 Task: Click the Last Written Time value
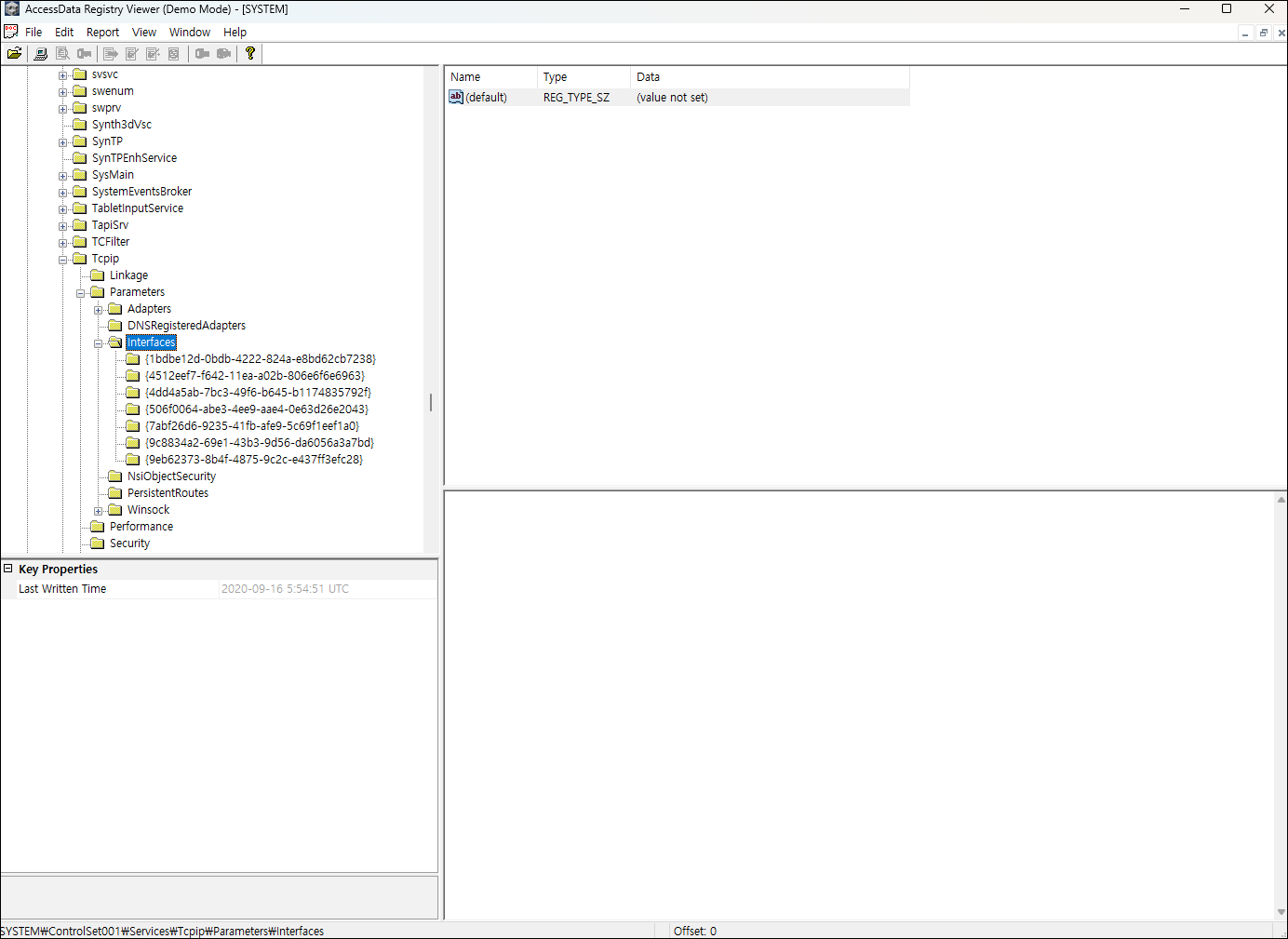point(285,589)
